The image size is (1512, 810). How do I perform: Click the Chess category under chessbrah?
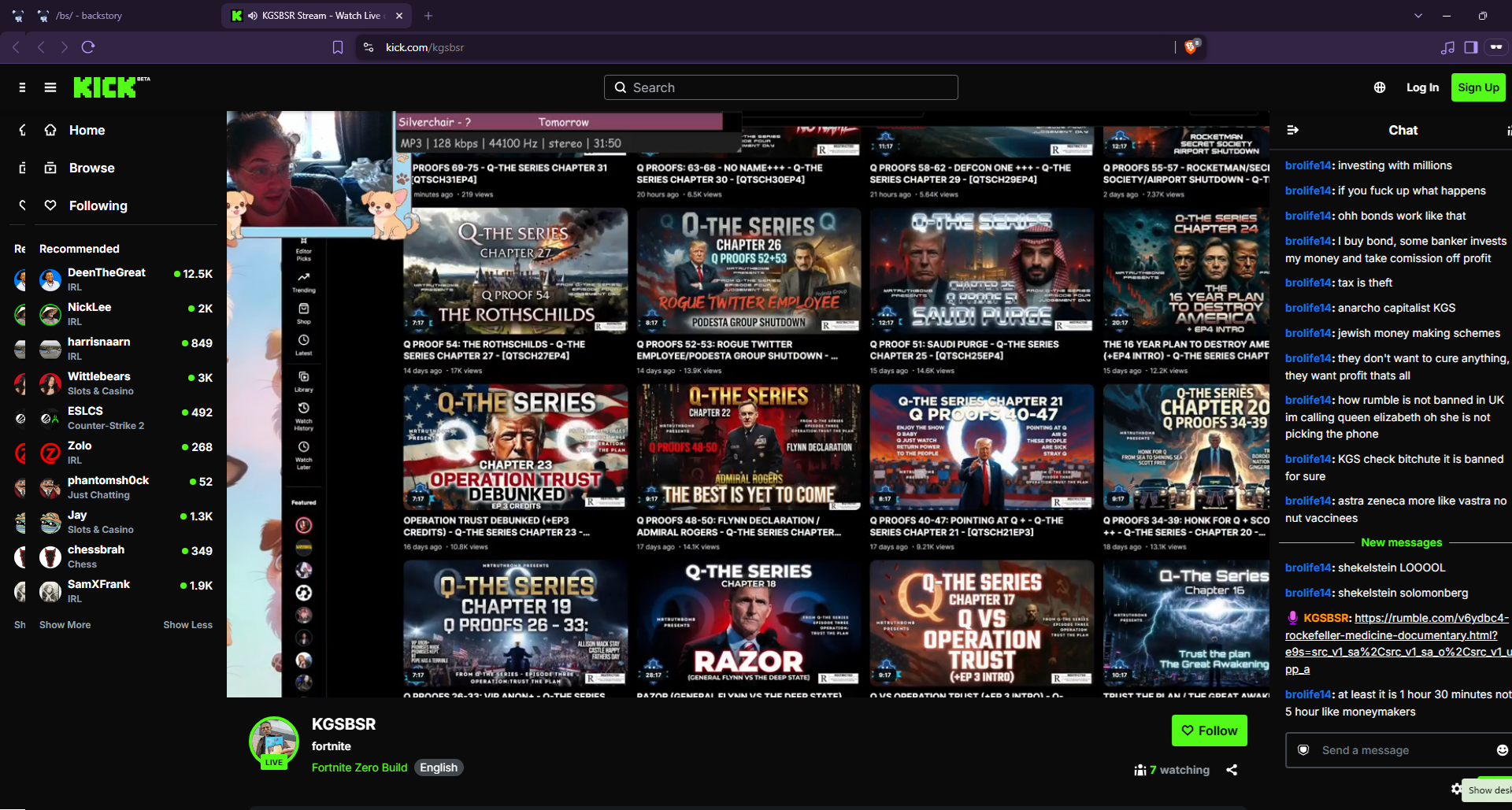[x=82, y=564]
